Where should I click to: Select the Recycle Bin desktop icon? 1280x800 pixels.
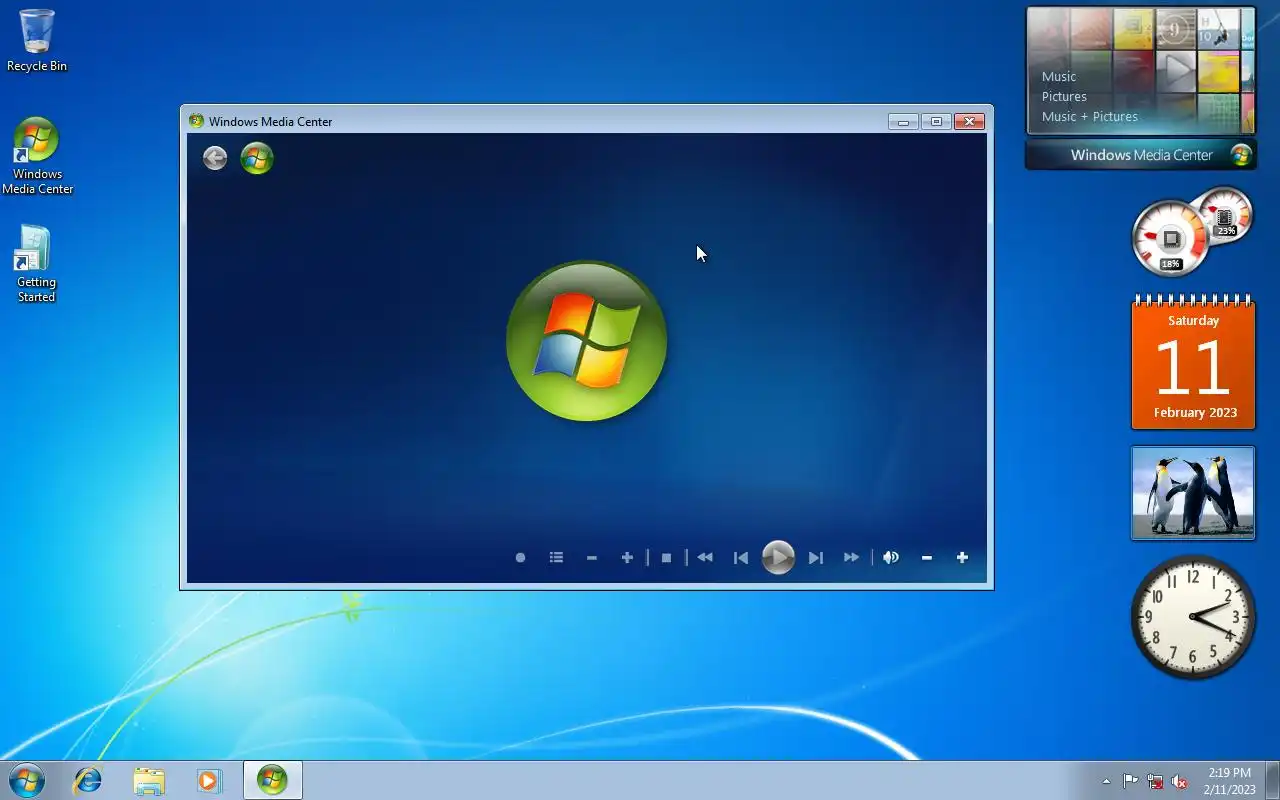(x=37, y=41)
